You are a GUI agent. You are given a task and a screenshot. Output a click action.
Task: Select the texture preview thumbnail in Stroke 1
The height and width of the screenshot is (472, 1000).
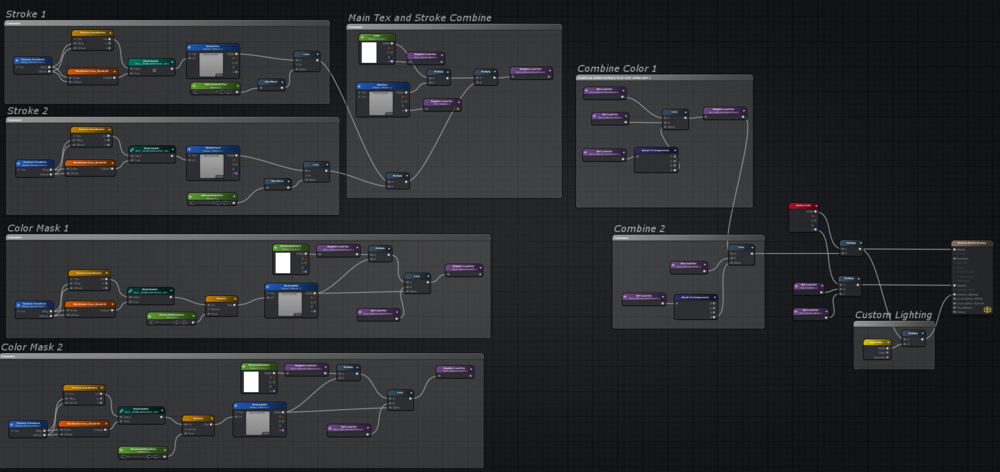pos(212,65)
